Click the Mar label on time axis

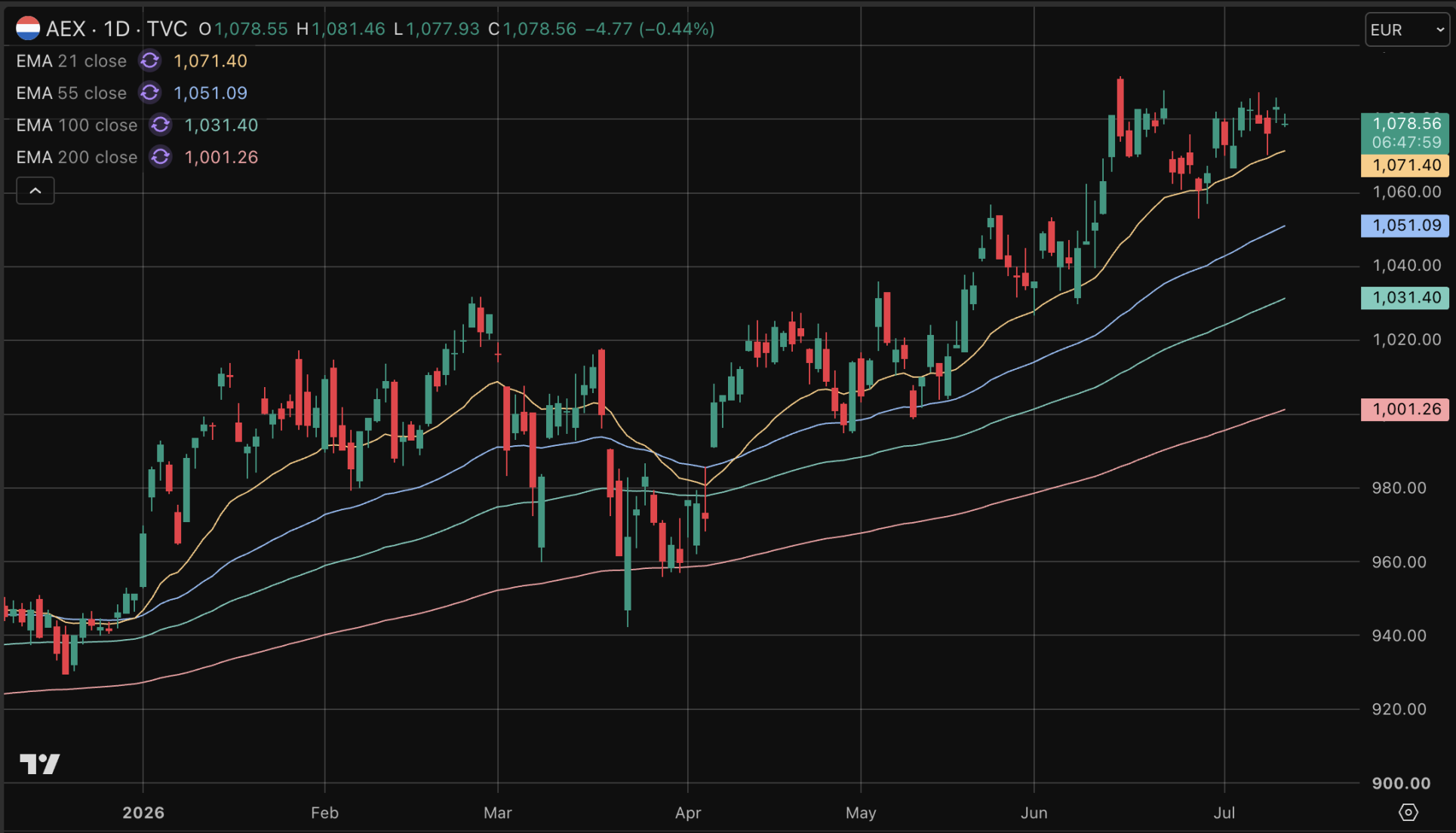(498, 813)
